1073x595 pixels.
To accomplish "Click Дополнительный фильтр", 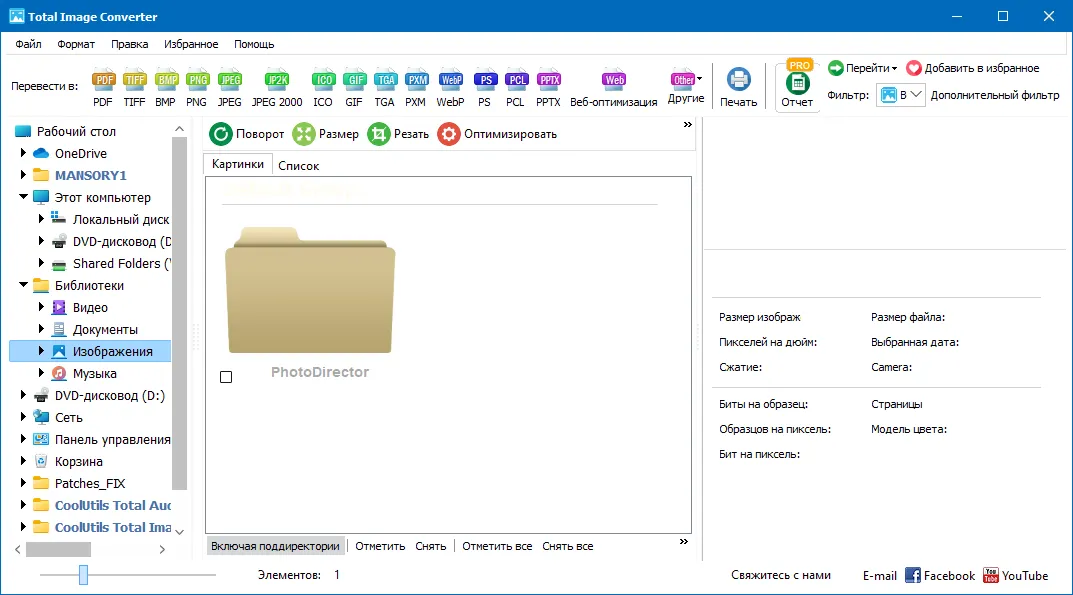I will [995, 95].
